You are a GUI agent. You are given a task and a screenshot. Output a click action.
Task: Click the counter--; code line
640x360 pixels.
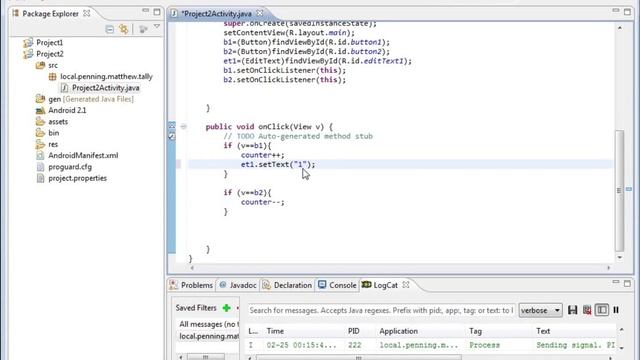point(262,202)
